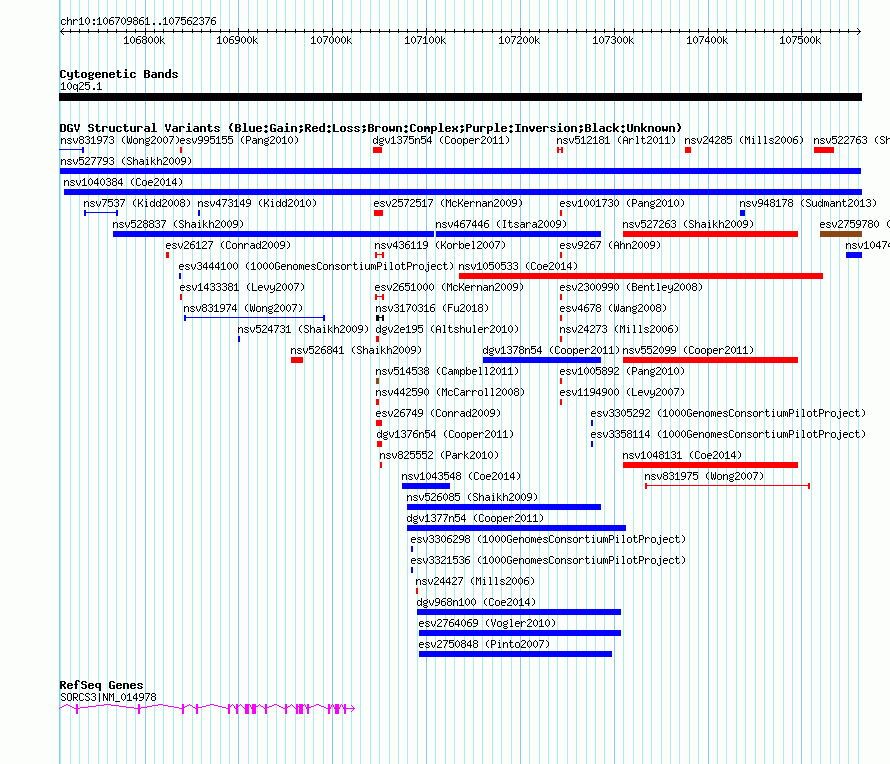Open SORCS3|NM_014978 gene label

(x=108, y=697)
